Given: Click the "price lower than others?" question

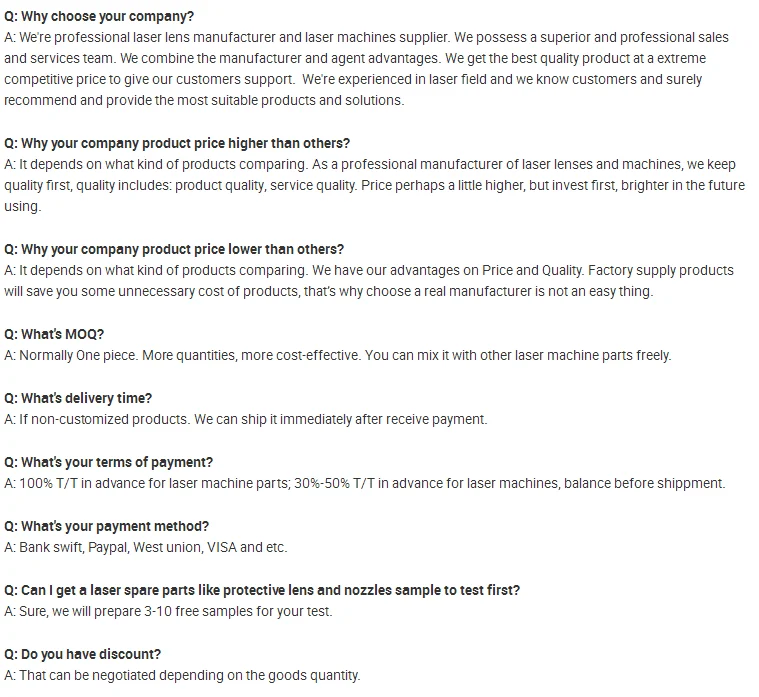Looking at the screenshot, I should click(x=174, y=249).
